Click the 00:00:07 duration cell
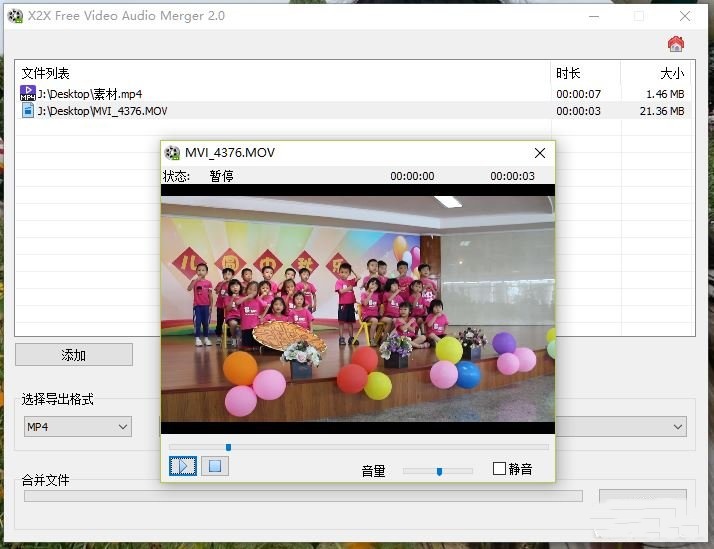This screenshot has height=549, width=714. (x=578, y=94)
